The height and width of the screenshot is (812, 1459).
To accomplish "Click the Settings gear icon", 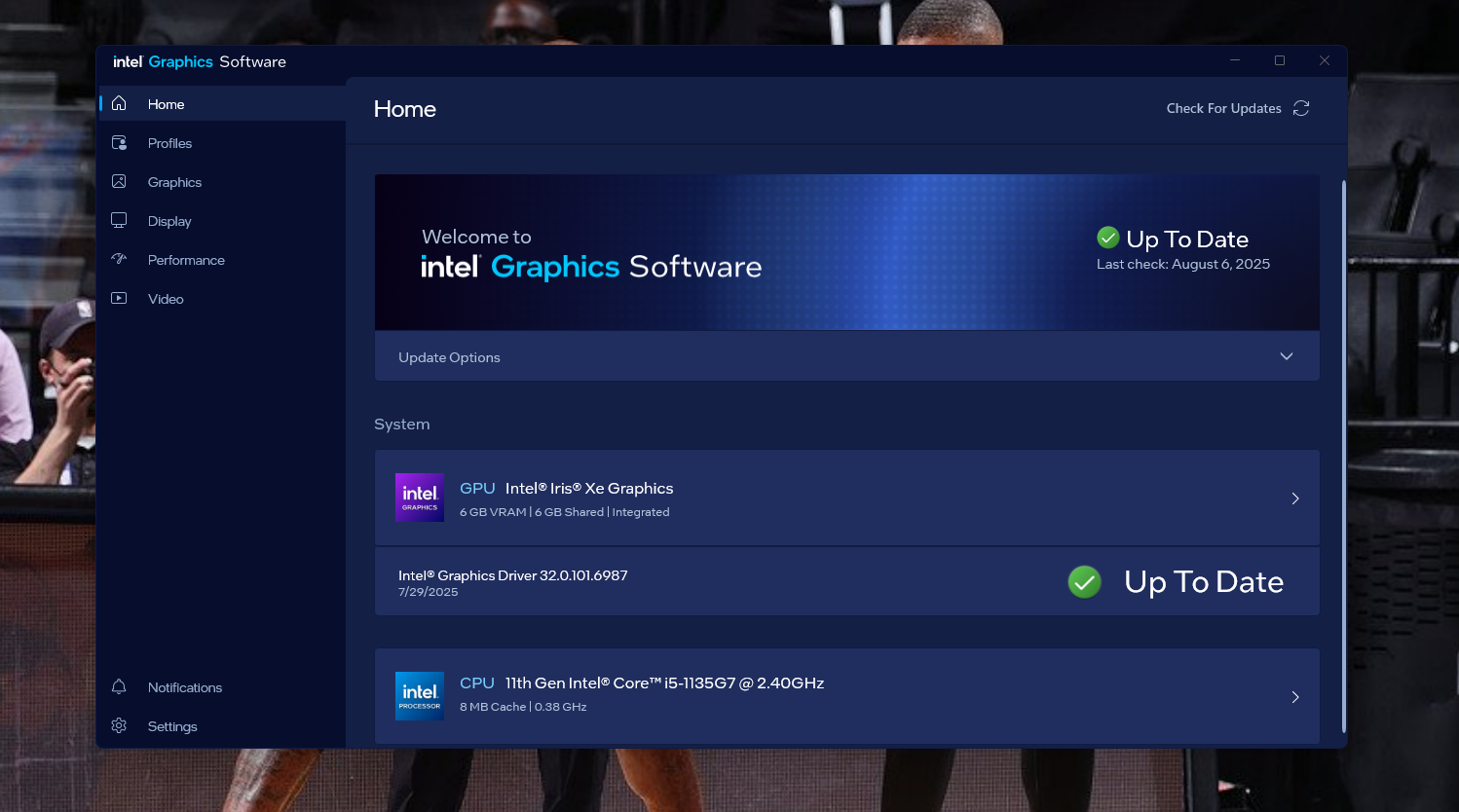I will (x=119, y=725).
